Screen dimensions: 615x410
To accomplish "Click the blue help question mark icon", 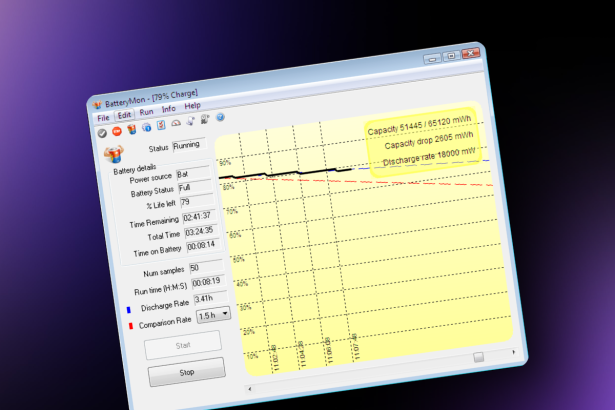I will (x=220, y=117).
